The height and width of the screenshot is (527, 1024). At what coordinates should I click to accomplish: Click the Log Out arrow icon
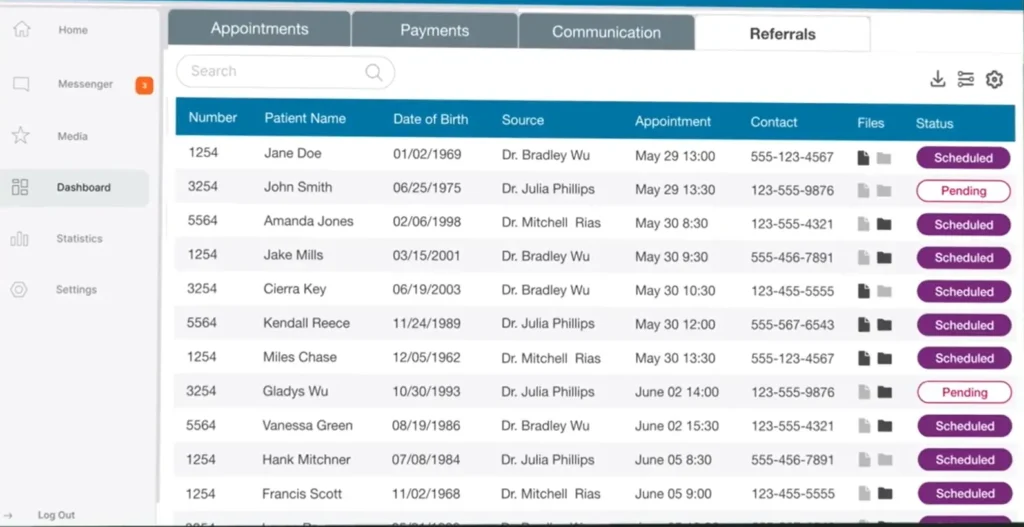click(x=8, y=515)
